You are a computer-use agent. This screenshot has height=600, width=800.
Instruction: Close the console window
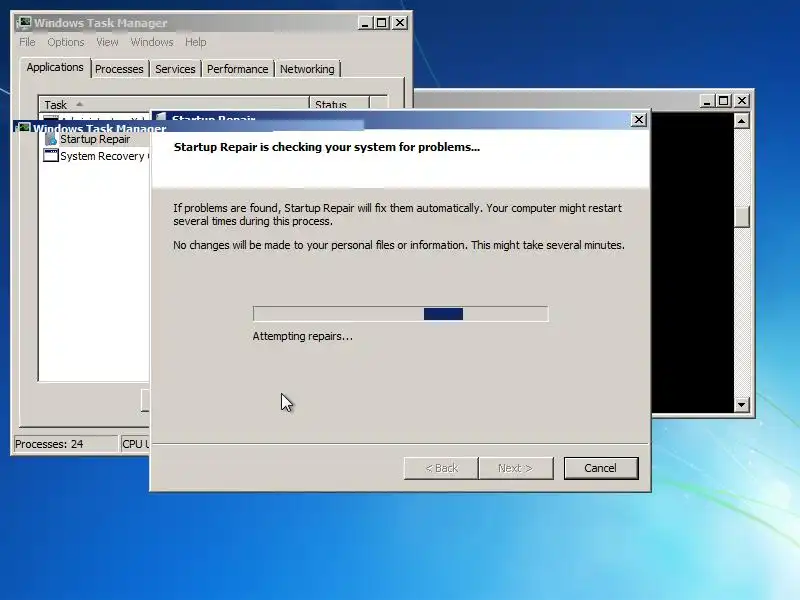point(742,101)
